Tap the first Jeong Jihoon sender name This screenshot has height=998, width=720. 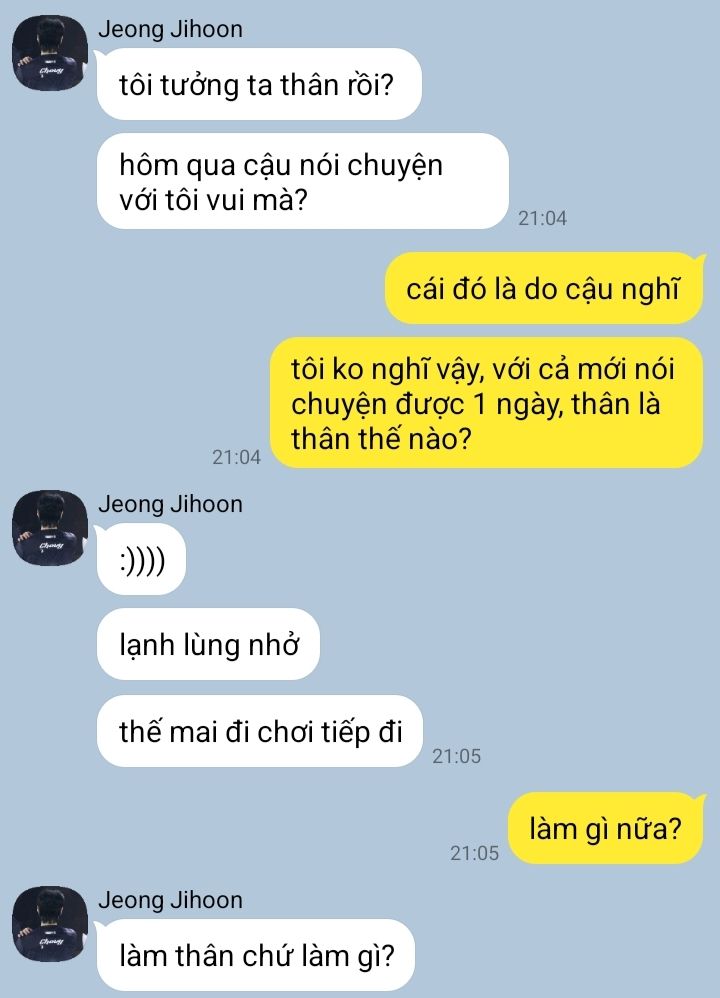[x=170, y=29]
